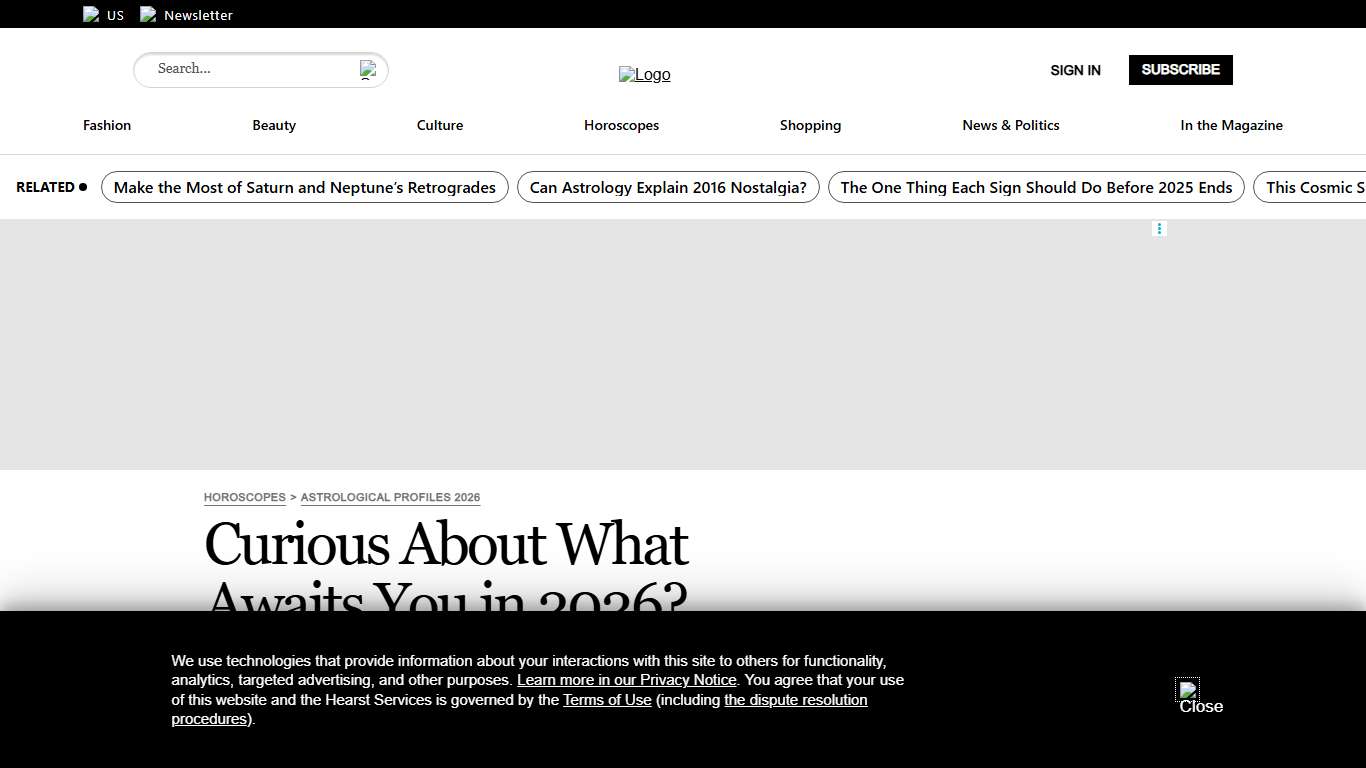The image size is (1366, 768).
Task: Open the ad options icon
Action: 1159,229
